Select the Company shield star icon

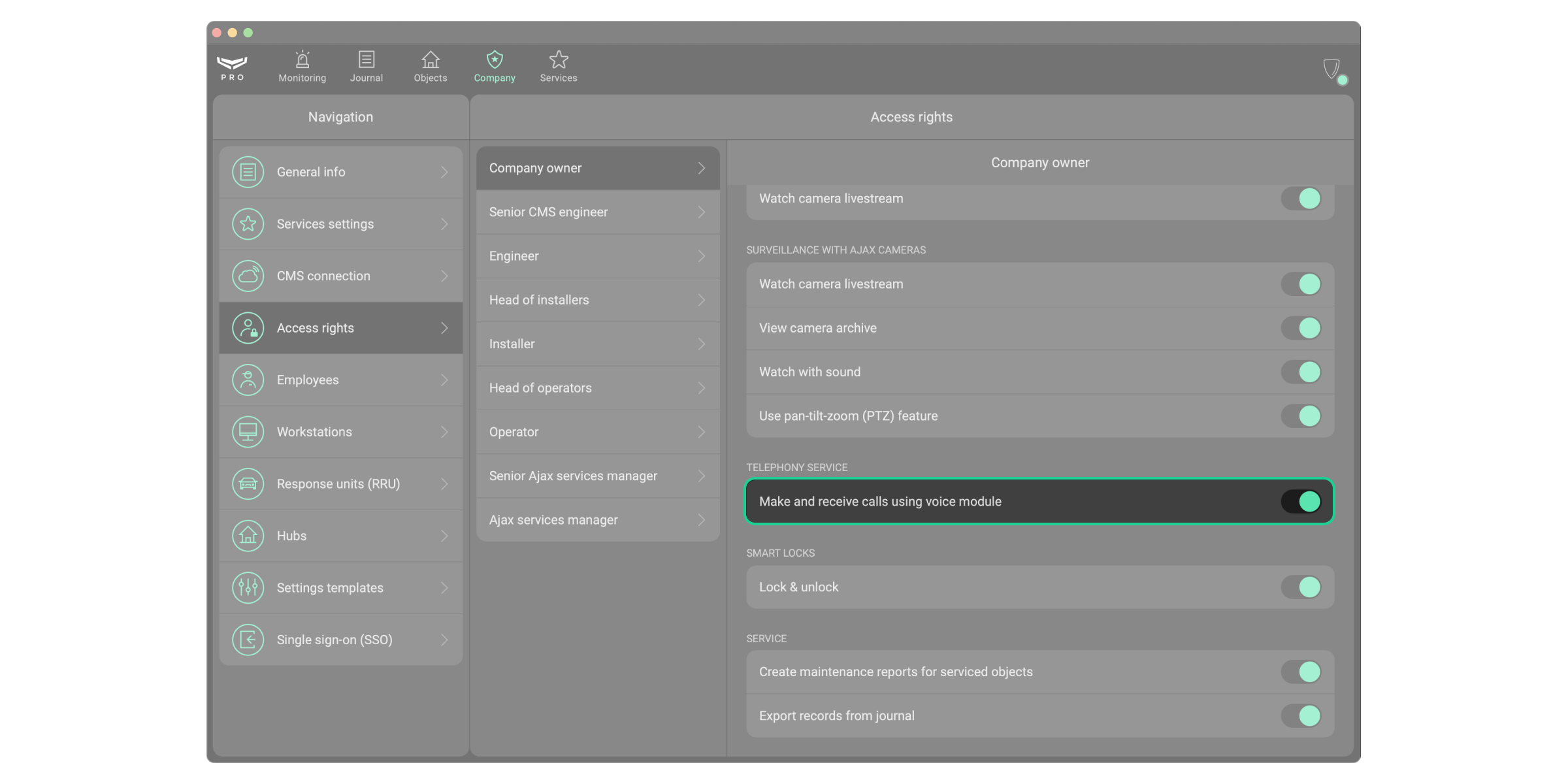click(495, 60)
